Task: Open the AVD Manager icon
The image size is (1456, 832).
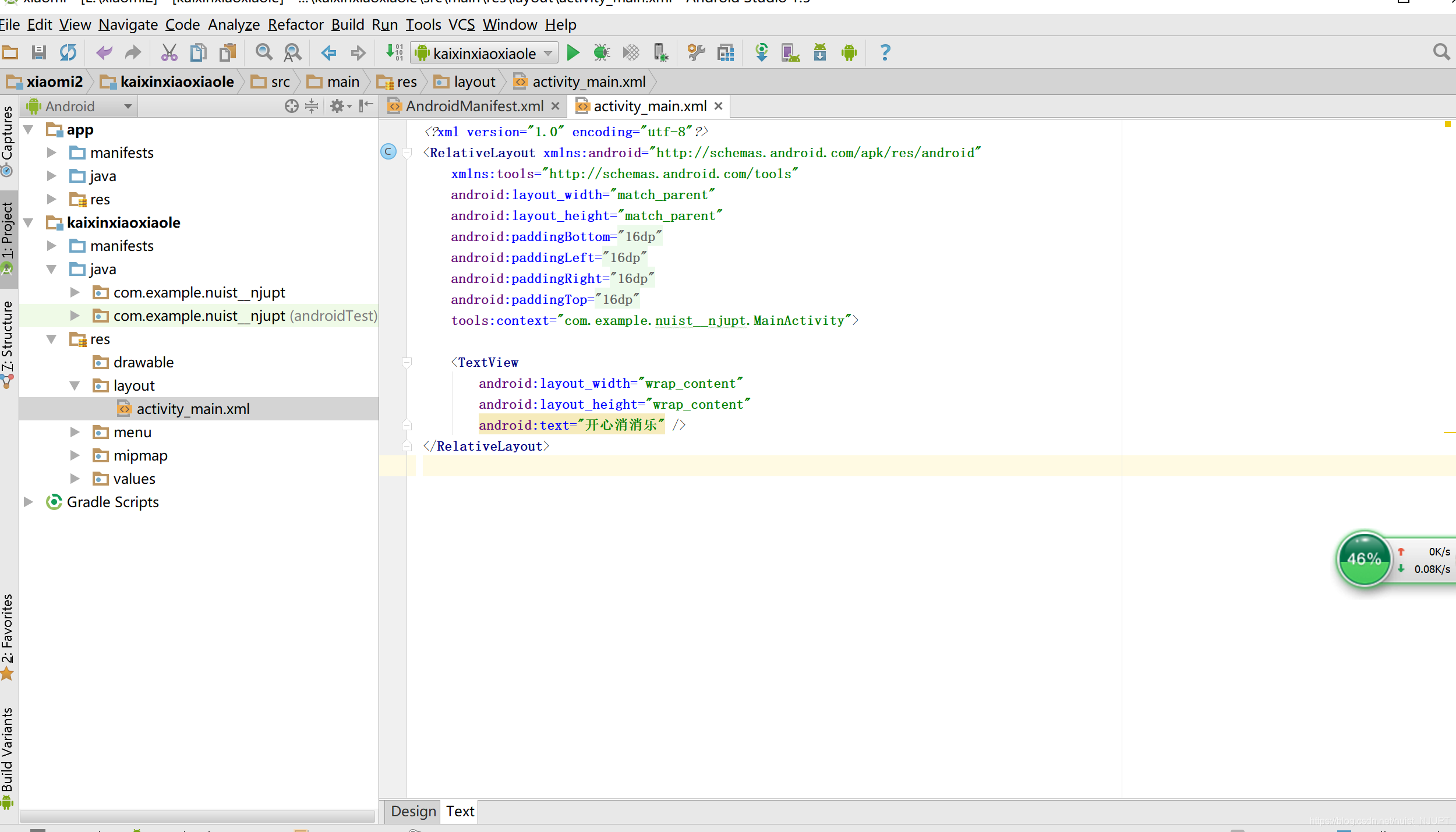Action: pos(790,53)
